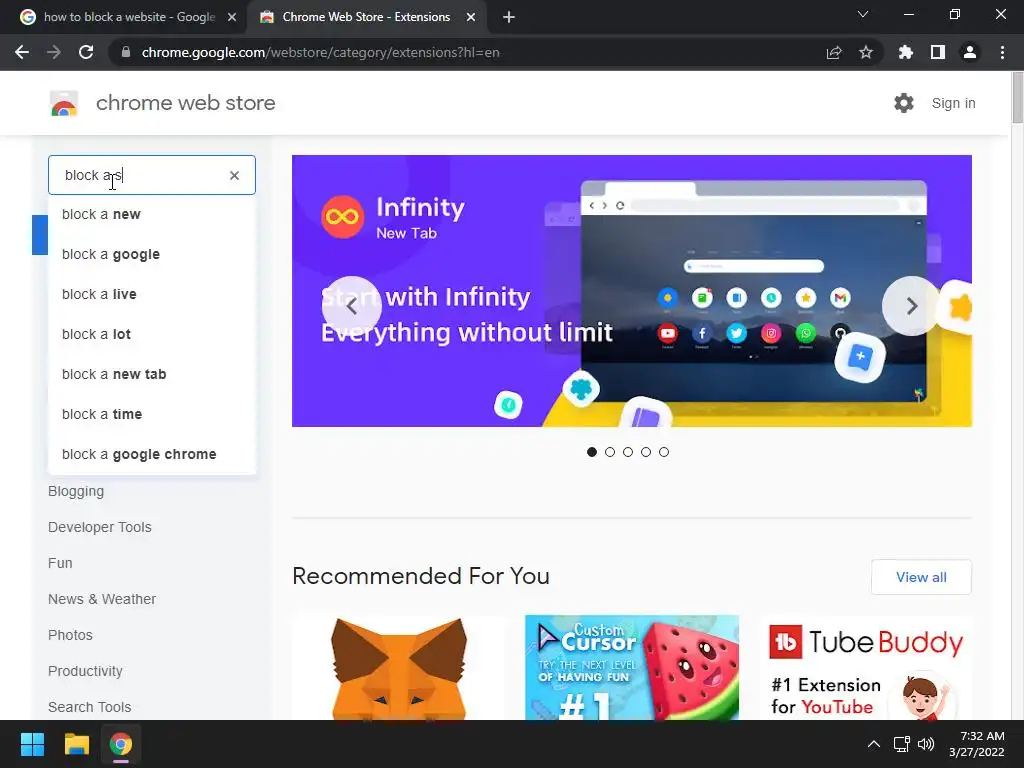1024x768 pixels.
Task: Go back to the previous page
Action: pyautogui.click(x=22, y=52)
